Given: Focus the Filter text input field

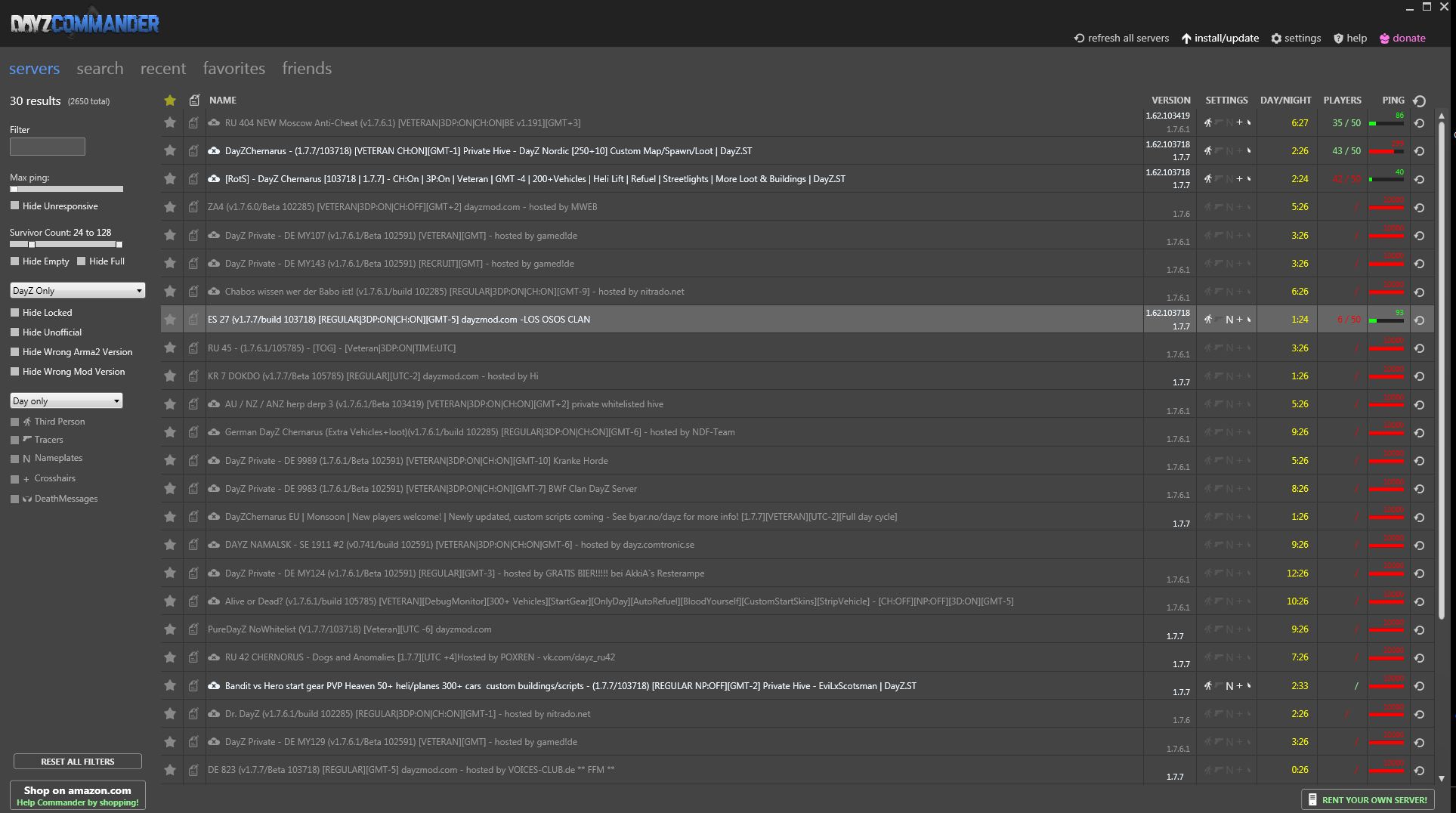Looking at the screenshot, I should [48, 147].
